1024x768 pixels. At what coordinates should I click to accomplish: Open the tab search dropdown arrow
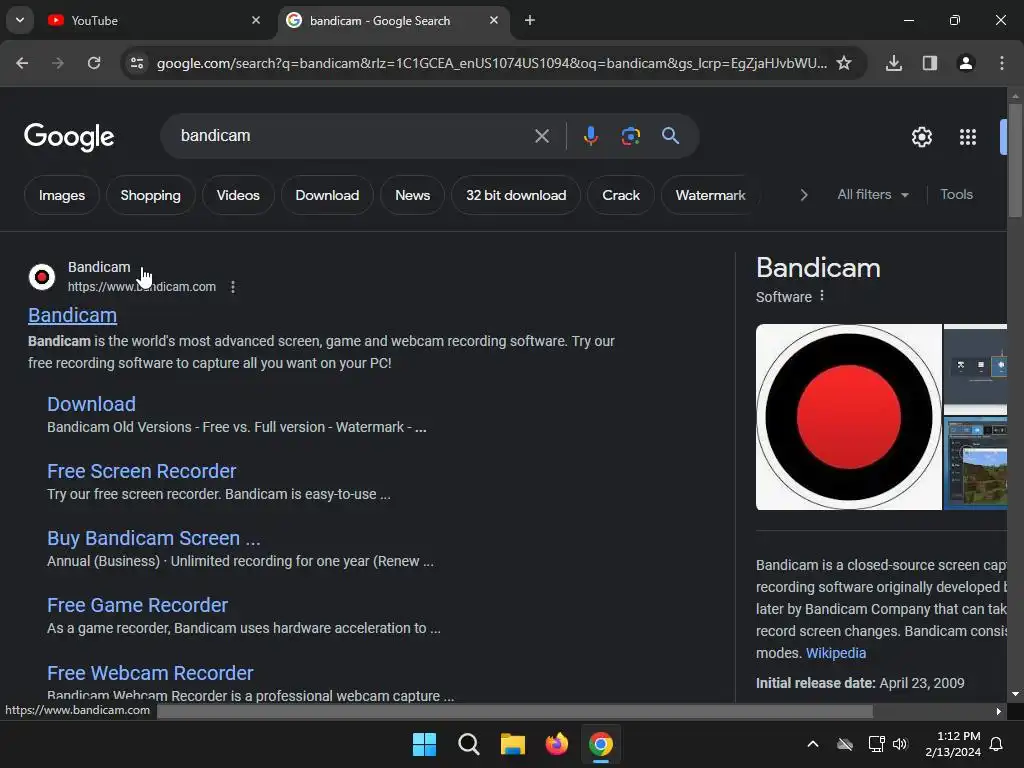click(x=20, y=20)
